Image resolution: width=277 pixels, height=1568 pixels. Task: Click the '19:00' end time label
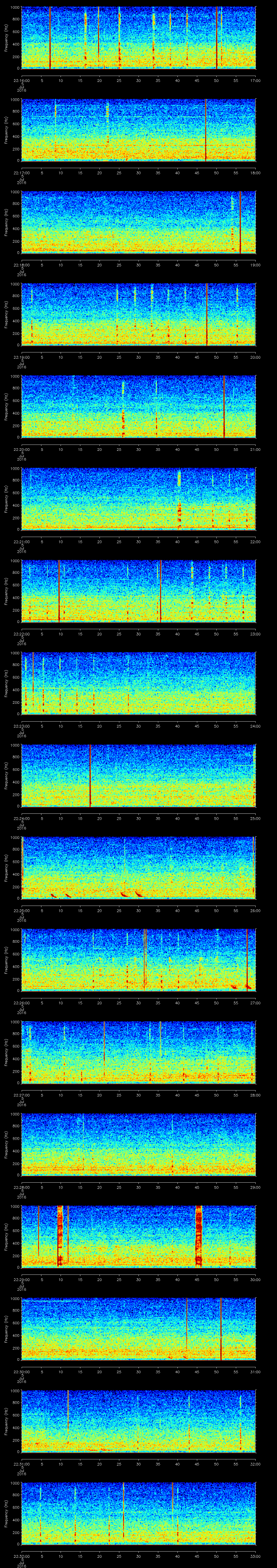[x=255, y=265]
